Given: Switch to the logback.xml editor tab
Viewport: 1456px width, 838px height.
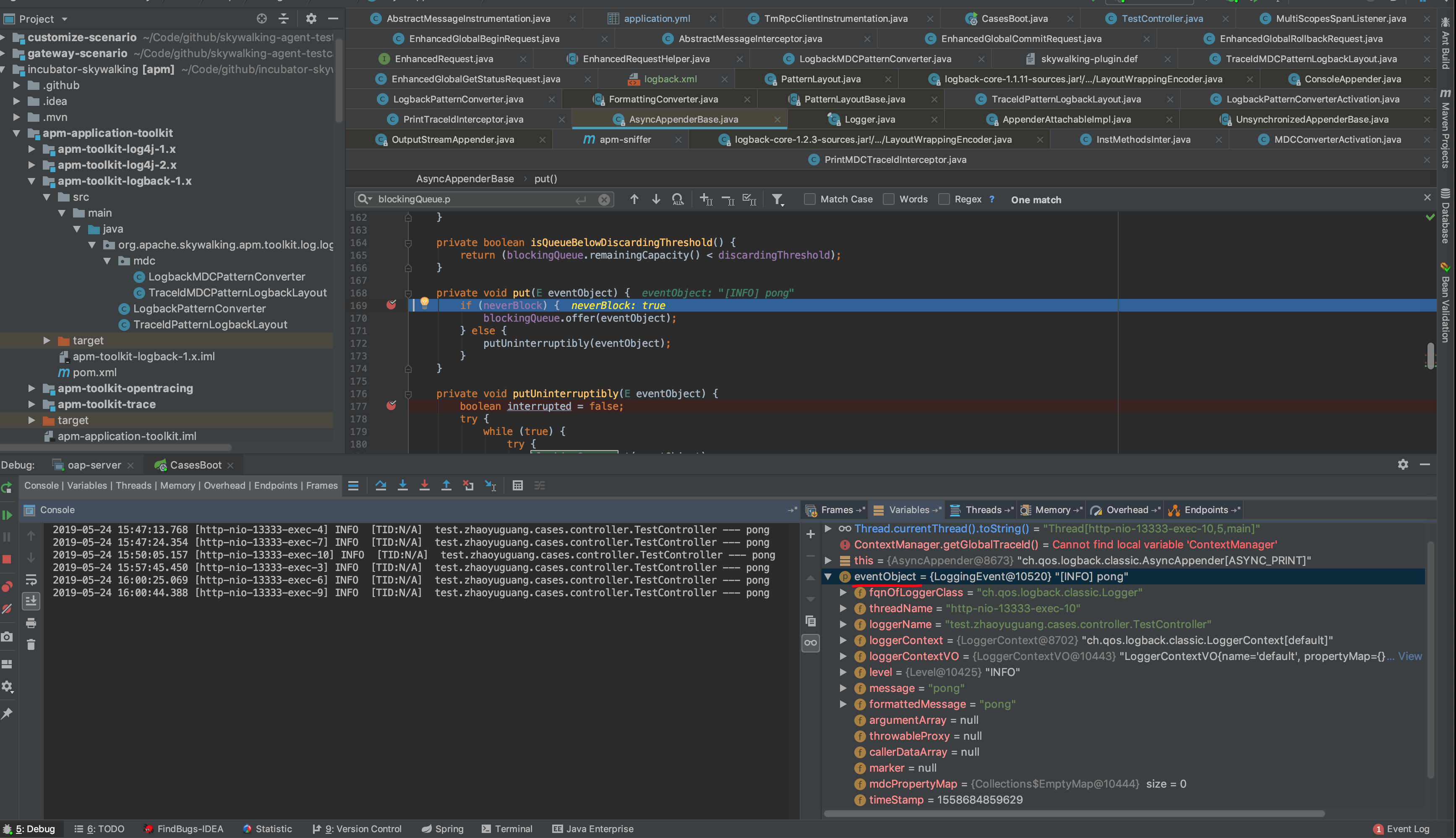Looking at the screenshot, I should tap(670, 79).
